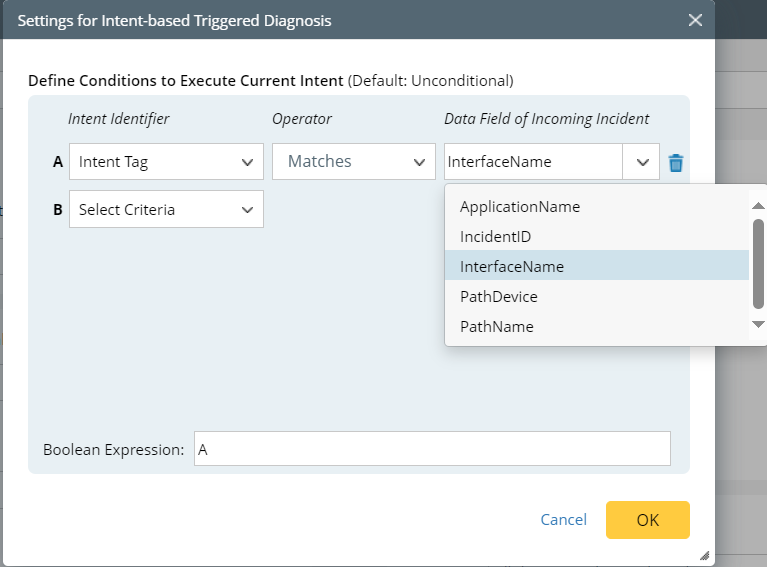Viewport: 767px width, 567px height.
Task: Select the IncidentID option
Action: (x=496, y=237)
